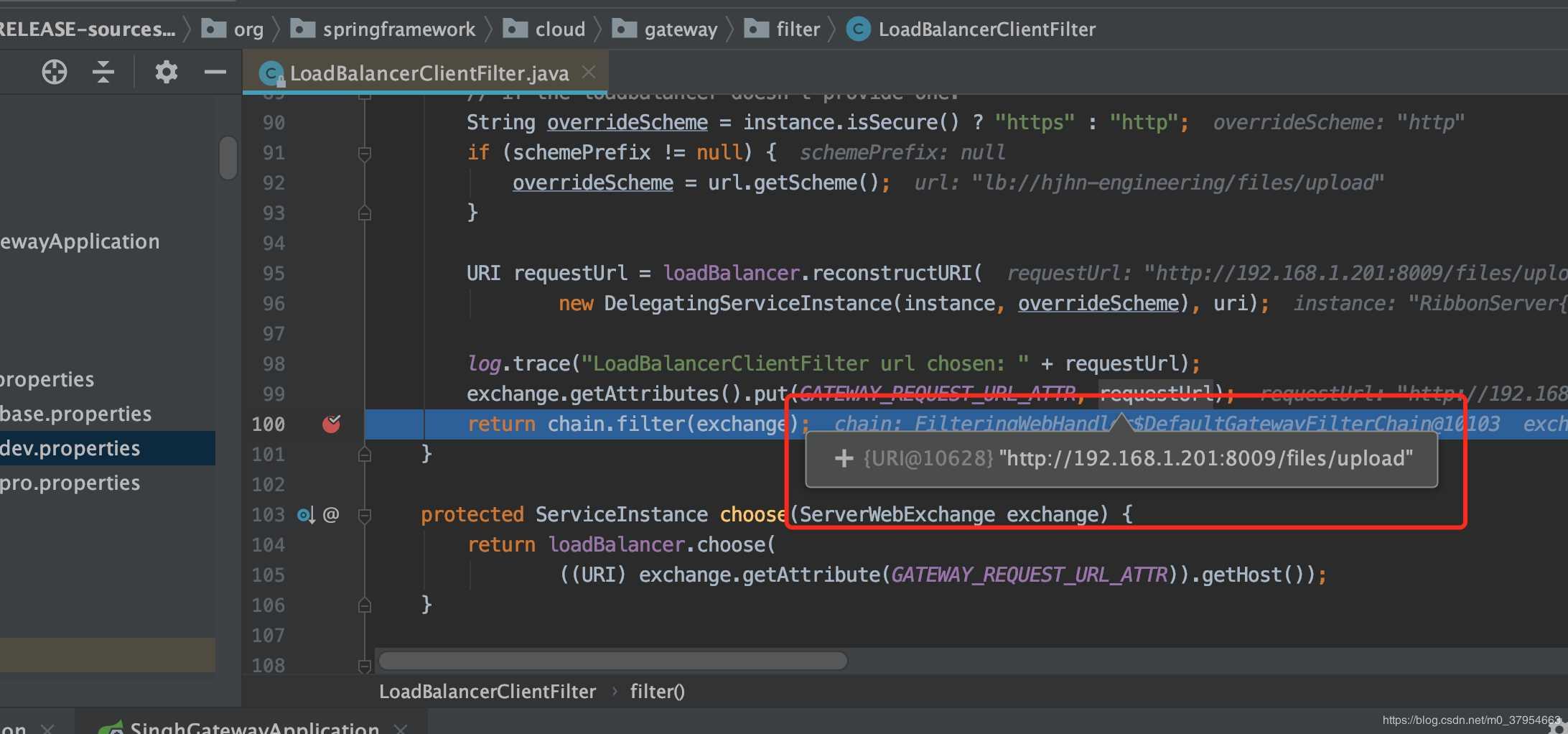Select the LoadBalancerClientFilter.java editor tab
Viewport: 1568px width, 734px height.
click(429, 73)
